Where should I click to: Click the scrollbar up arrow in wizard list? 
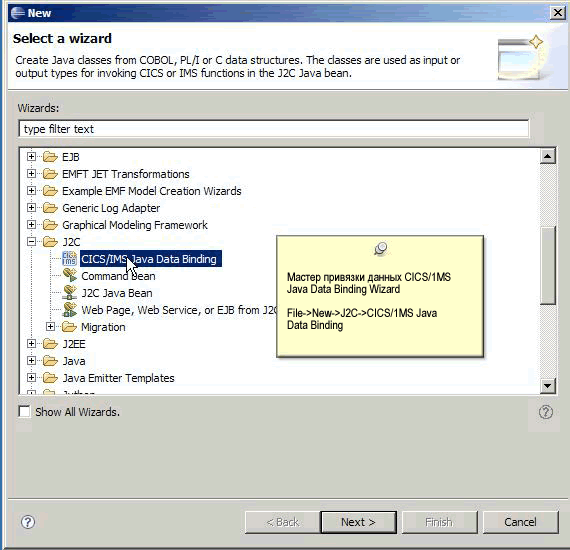tap(548, 156)
